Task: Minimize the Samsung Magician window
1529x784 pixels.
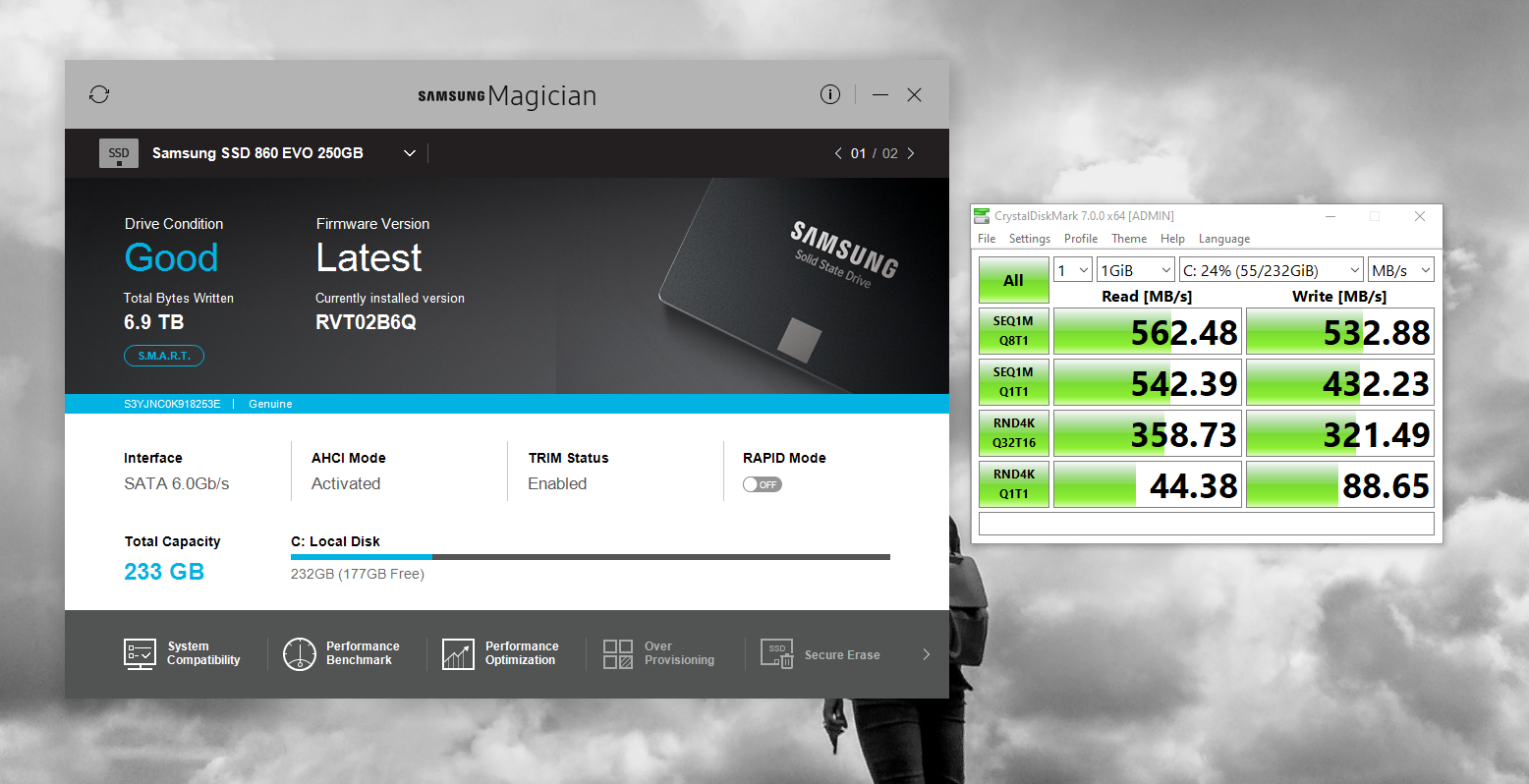Action: pyautogui.click(x=880, y=94)
